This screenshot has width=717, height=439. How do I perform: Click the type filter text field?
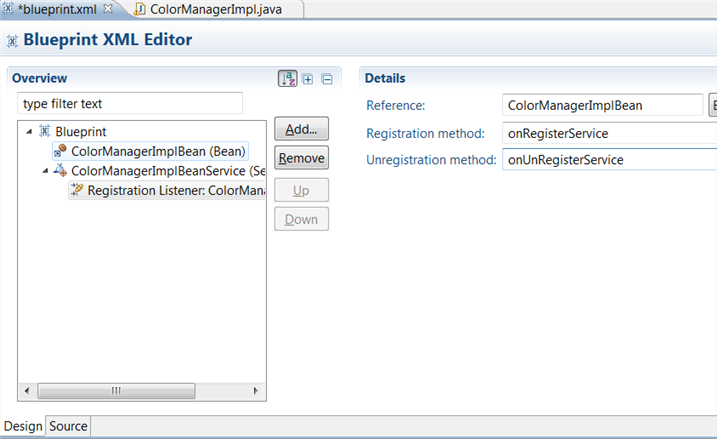click(x=130, y=103)
